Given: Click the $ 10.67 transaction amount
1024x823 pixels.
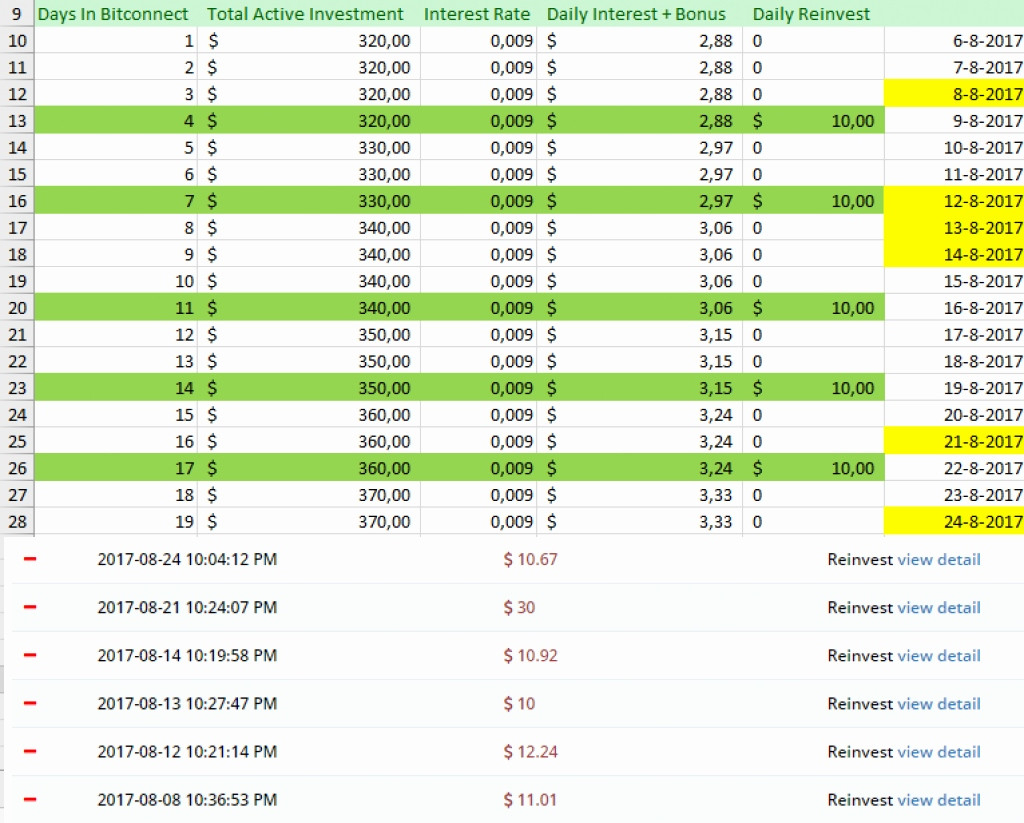Looking at the screenshot, I should [x=530, y=560].
